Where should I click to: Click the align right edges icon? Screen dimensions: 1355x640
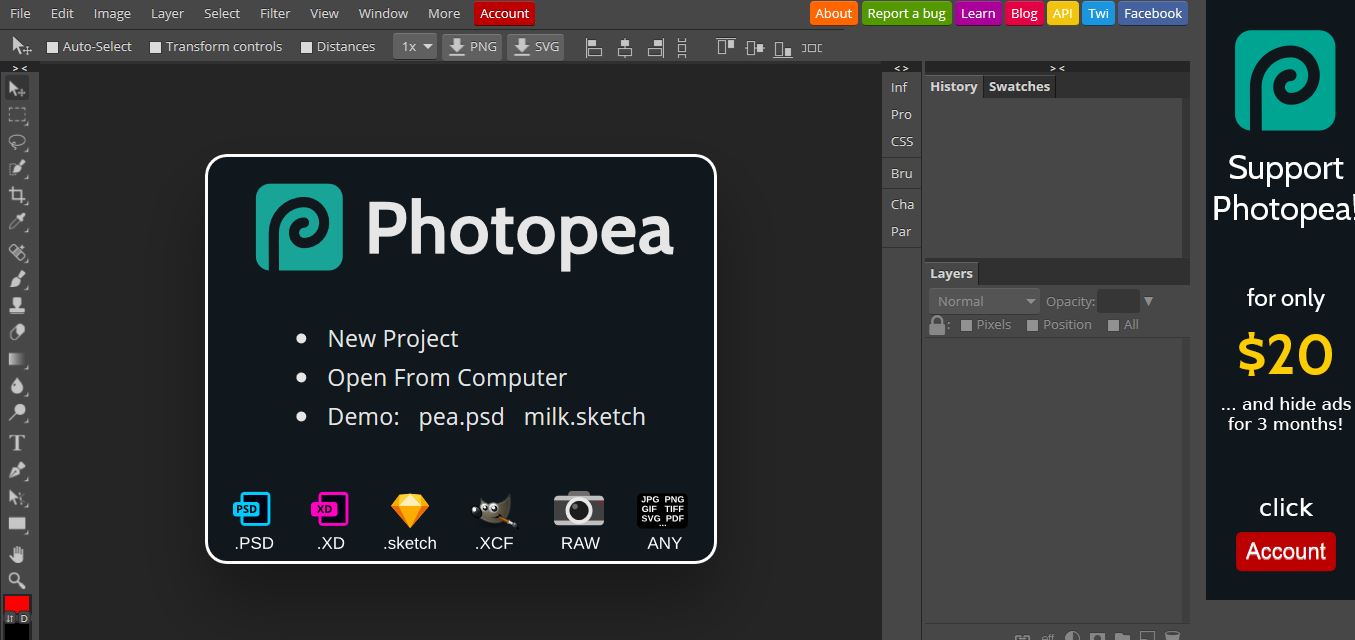656,47
